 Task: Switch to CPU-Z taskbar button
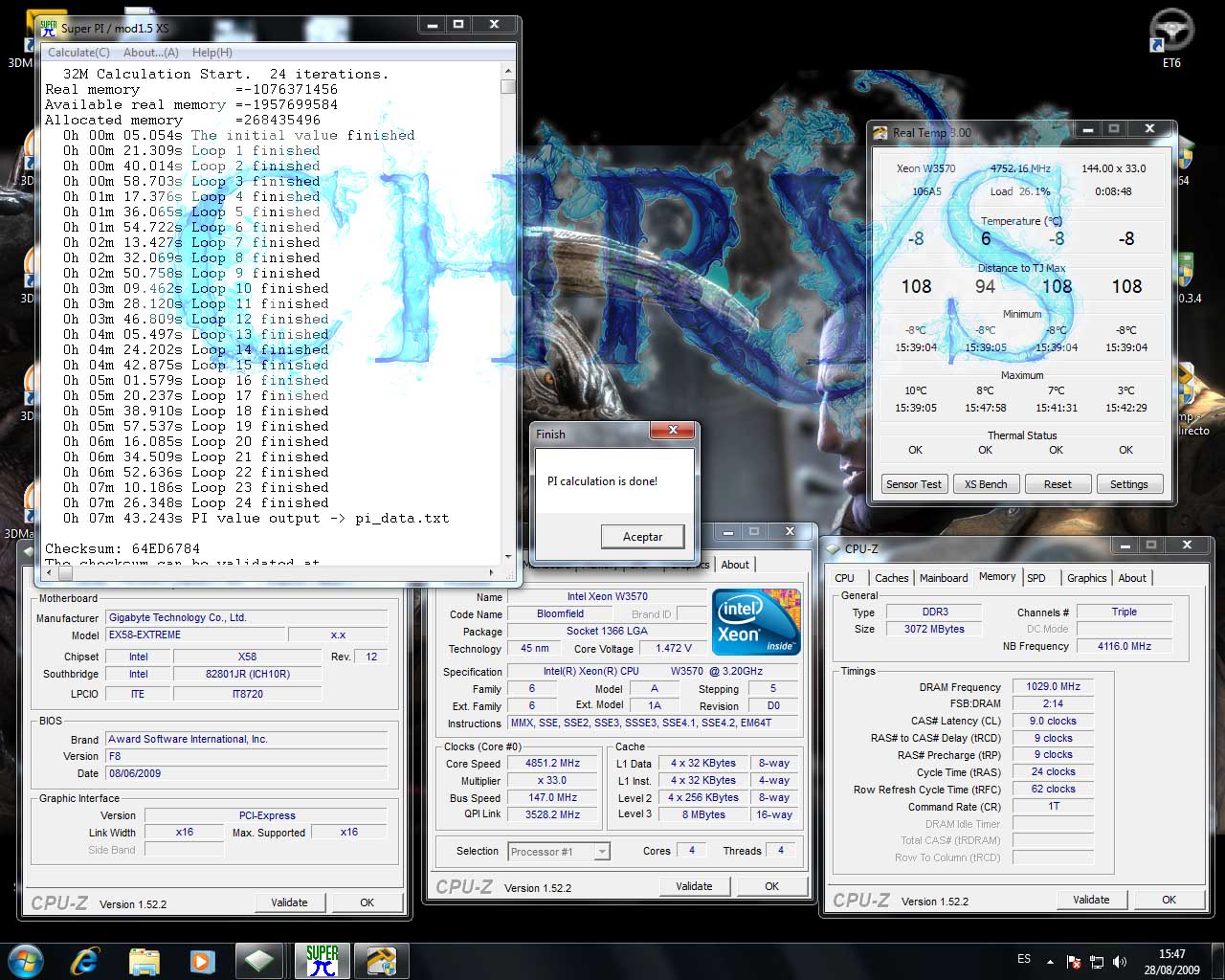coord(260,961)
